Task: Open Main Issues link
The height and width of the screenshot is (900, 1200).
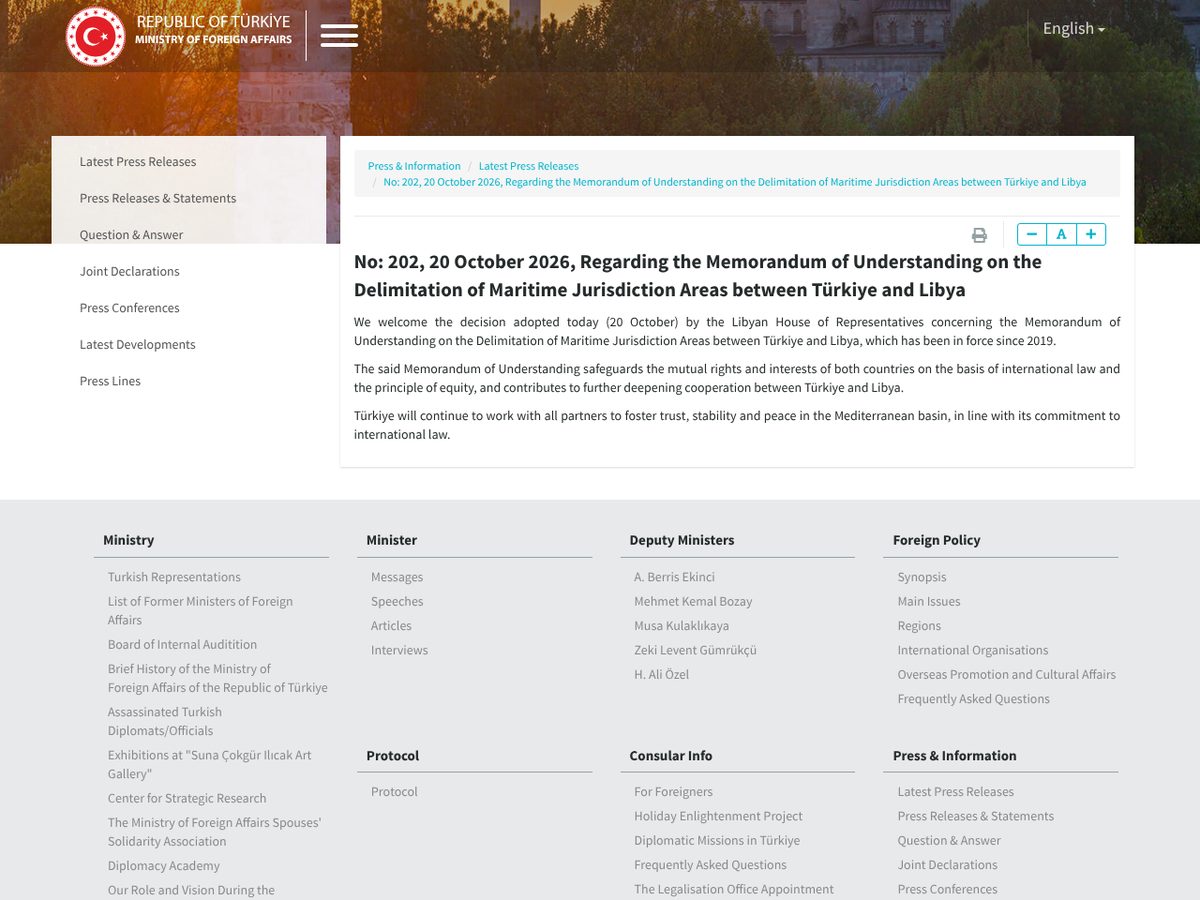Action: [929, 601]
